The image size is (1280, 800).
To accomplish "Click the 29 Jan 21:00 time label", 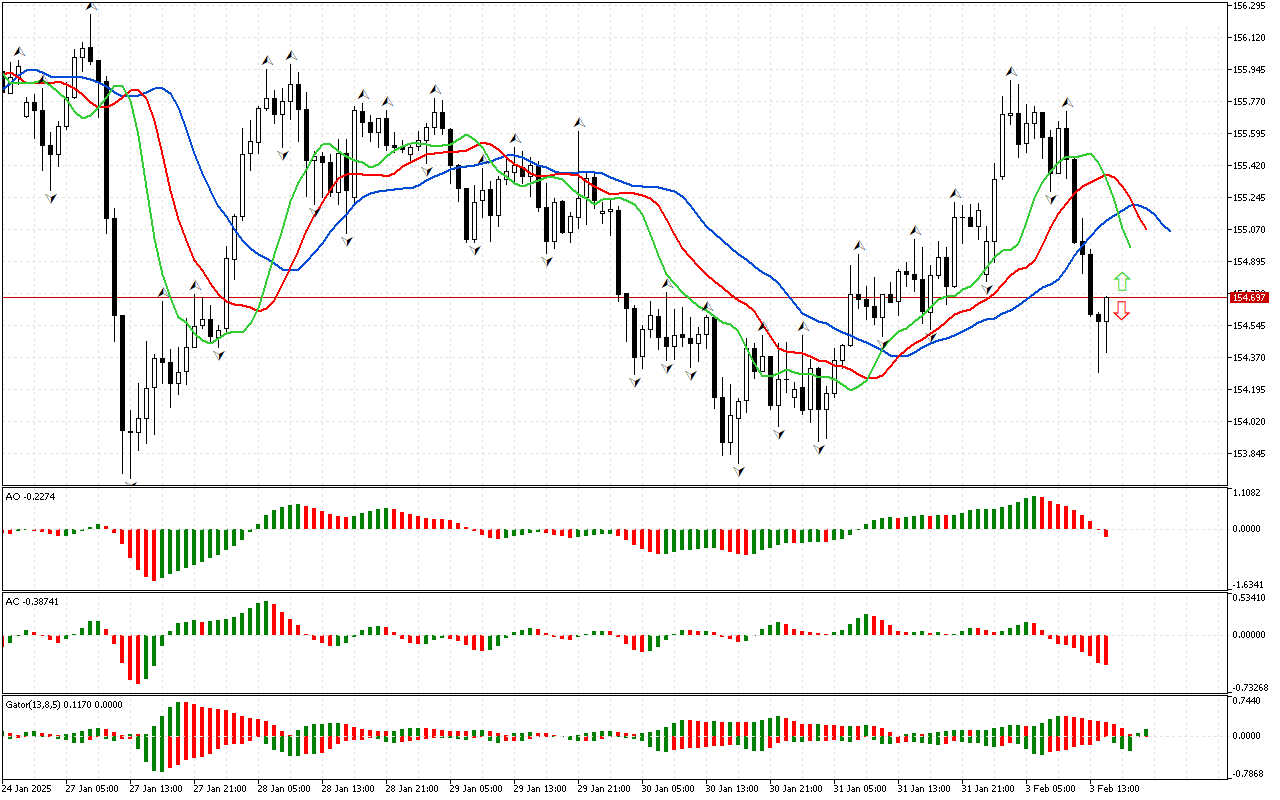I will [604, 789].
